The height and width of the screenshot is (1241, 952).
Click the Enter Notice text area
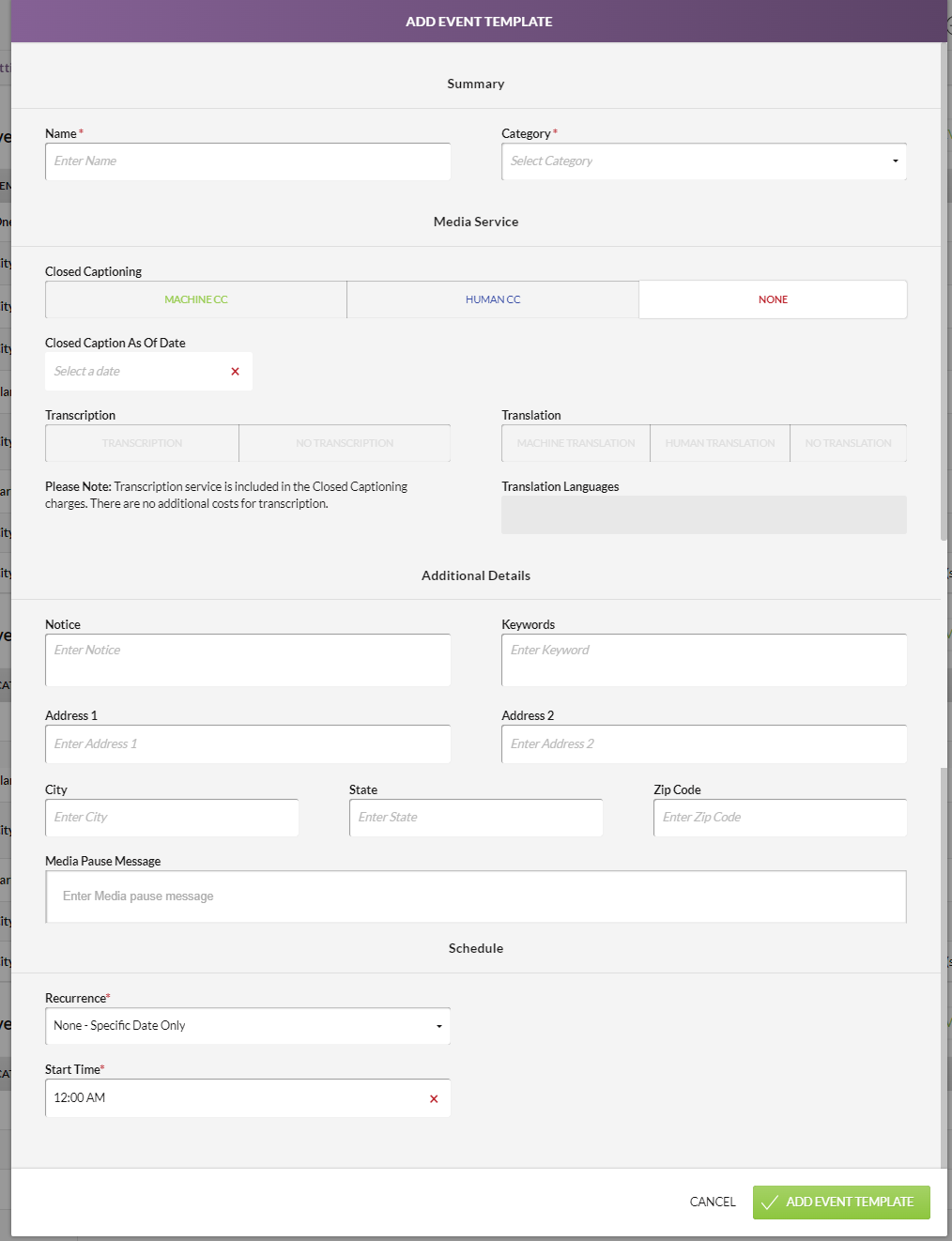[x=248, y=660]
